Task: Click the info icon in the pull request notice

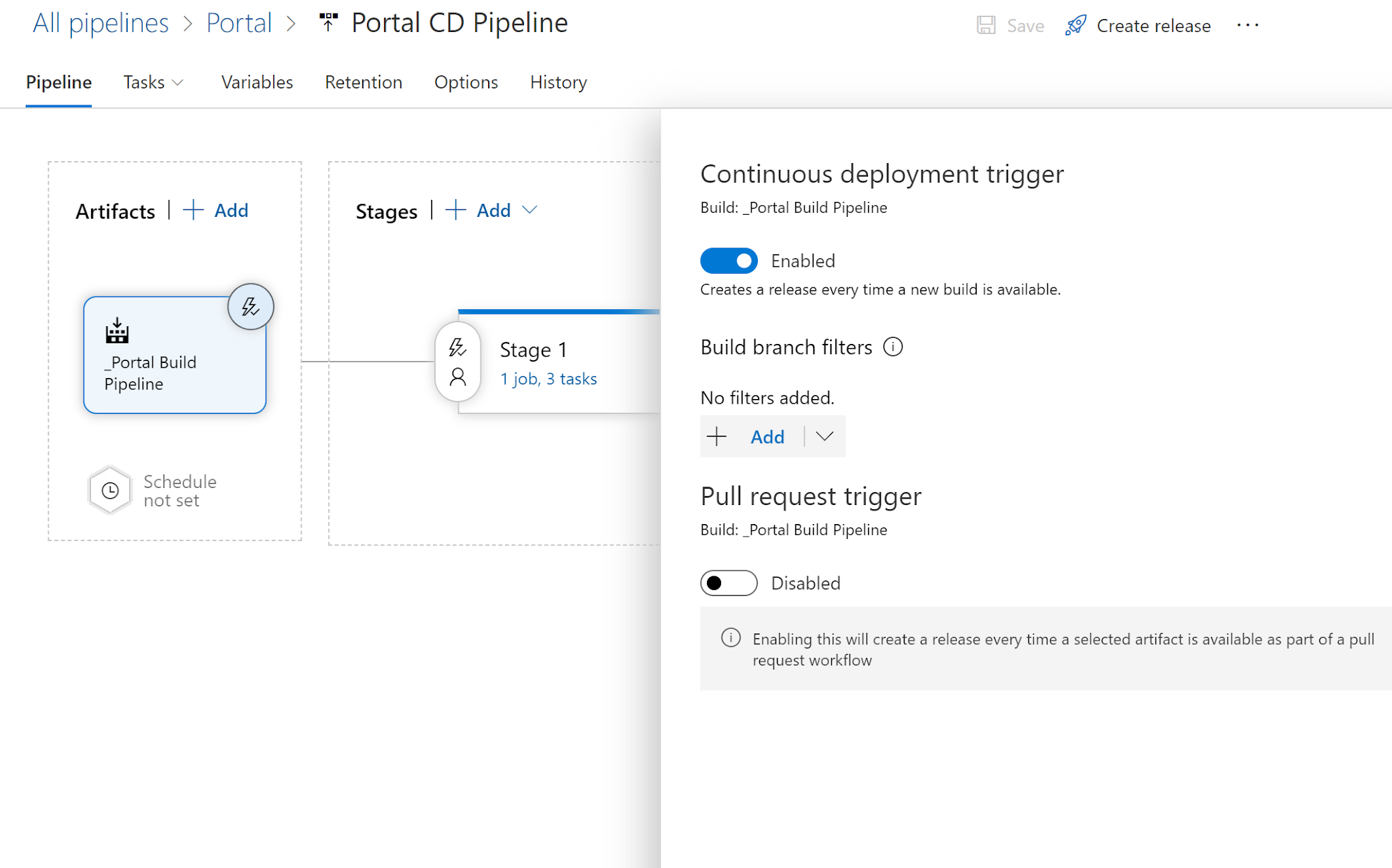Action: tap(731, 638)
